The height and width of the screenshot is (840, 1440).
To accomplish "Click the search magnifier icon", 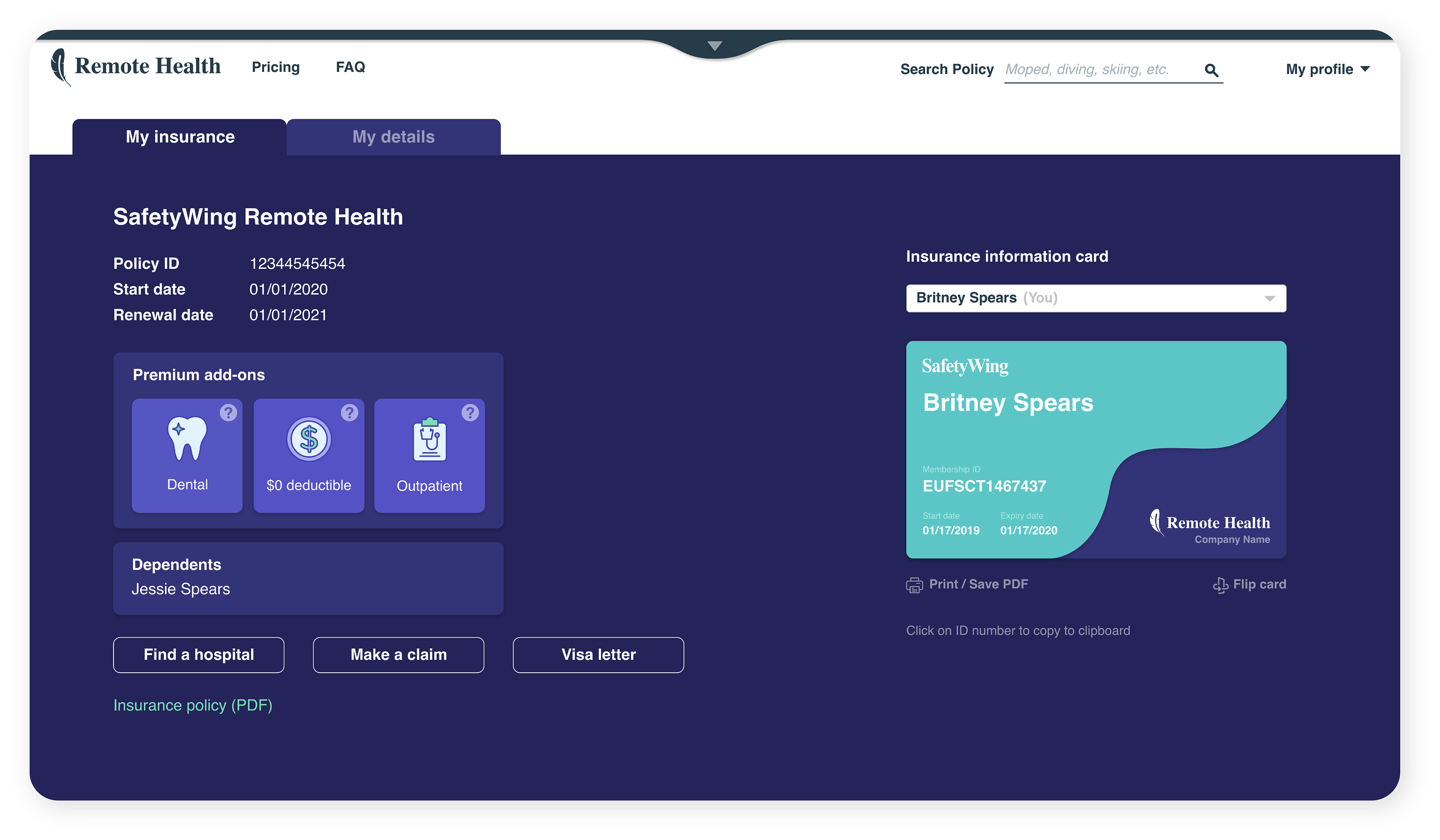I will point(1211,70).
